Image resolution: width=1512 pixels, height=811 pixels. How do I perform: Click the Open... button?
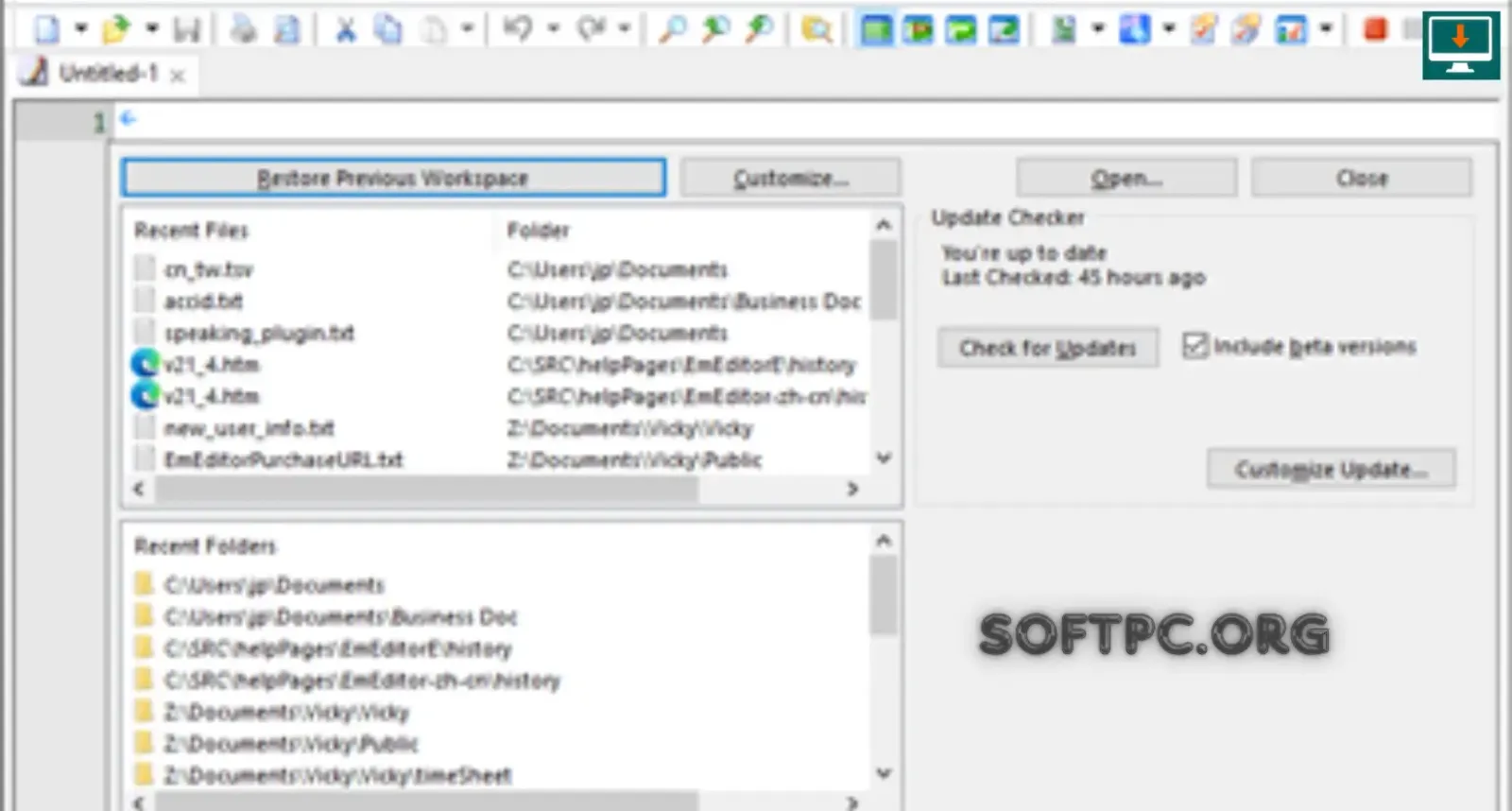[1126, 178]
